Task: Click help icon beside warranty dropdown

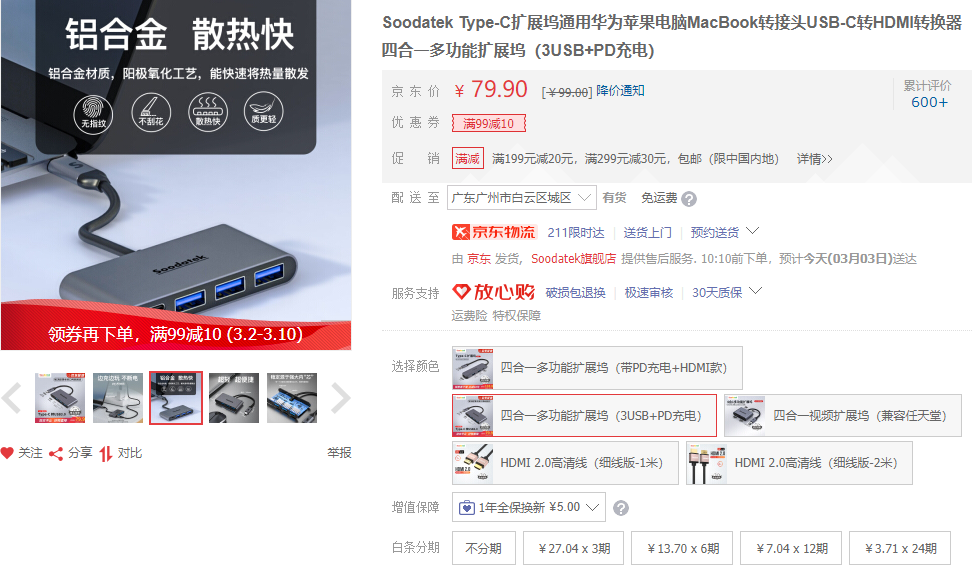Action: pos(621,508)
